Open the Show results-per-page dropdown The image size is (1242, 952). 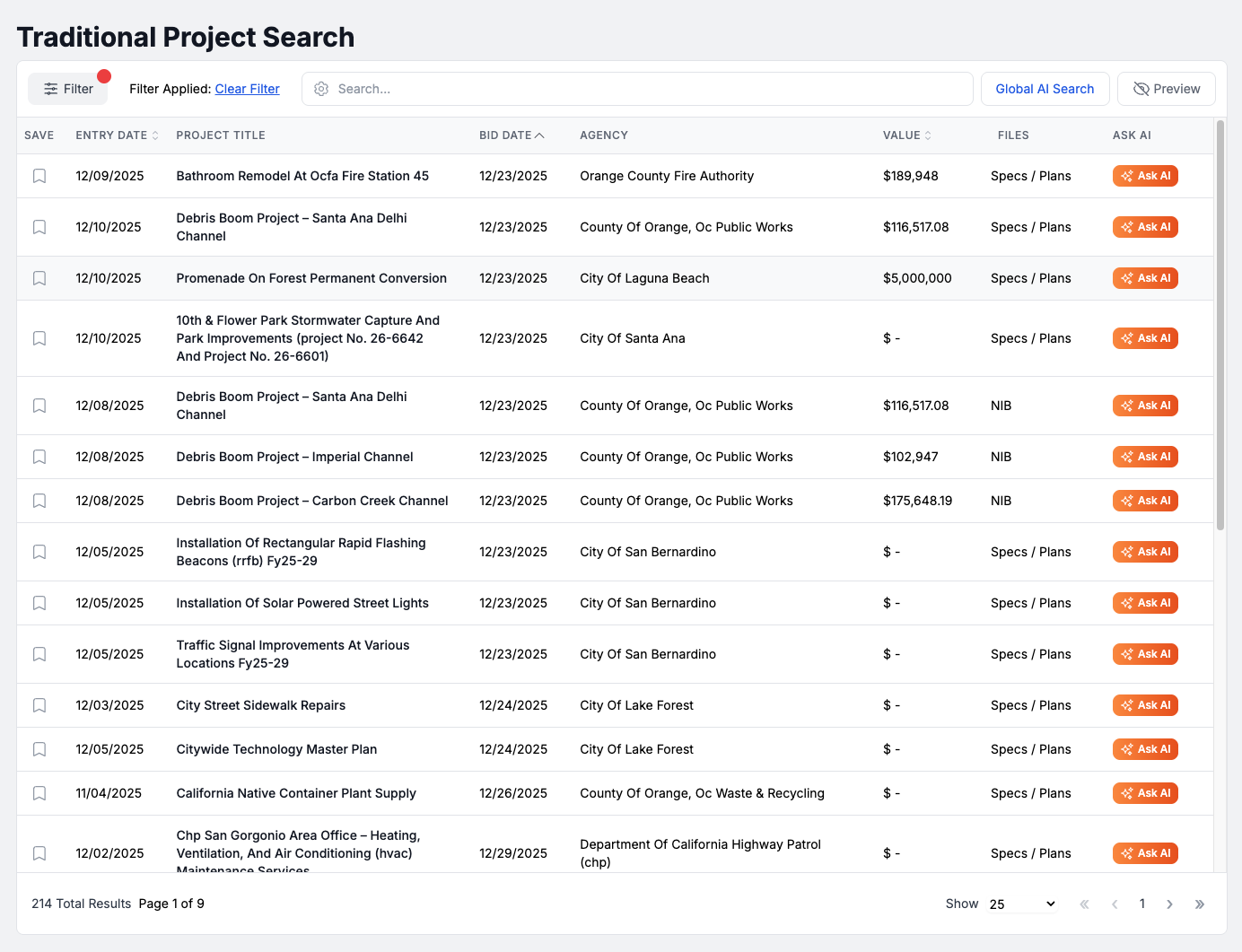coord(1020,904)
